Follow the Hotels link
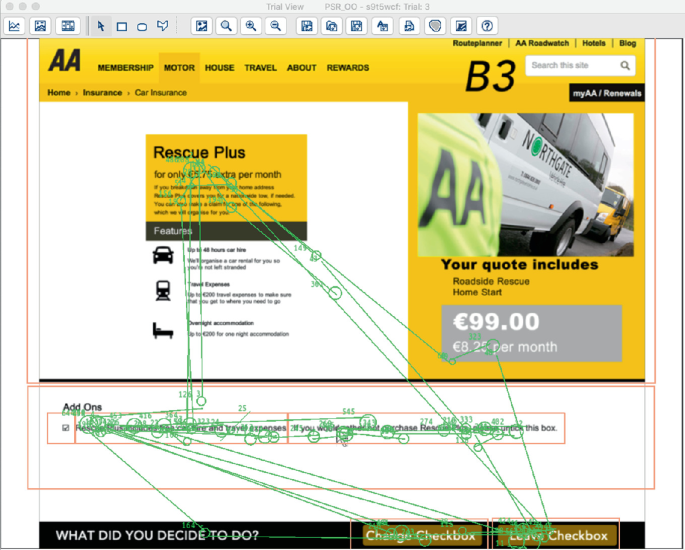This screenshot has width=685, height=550. pos(594,43)
